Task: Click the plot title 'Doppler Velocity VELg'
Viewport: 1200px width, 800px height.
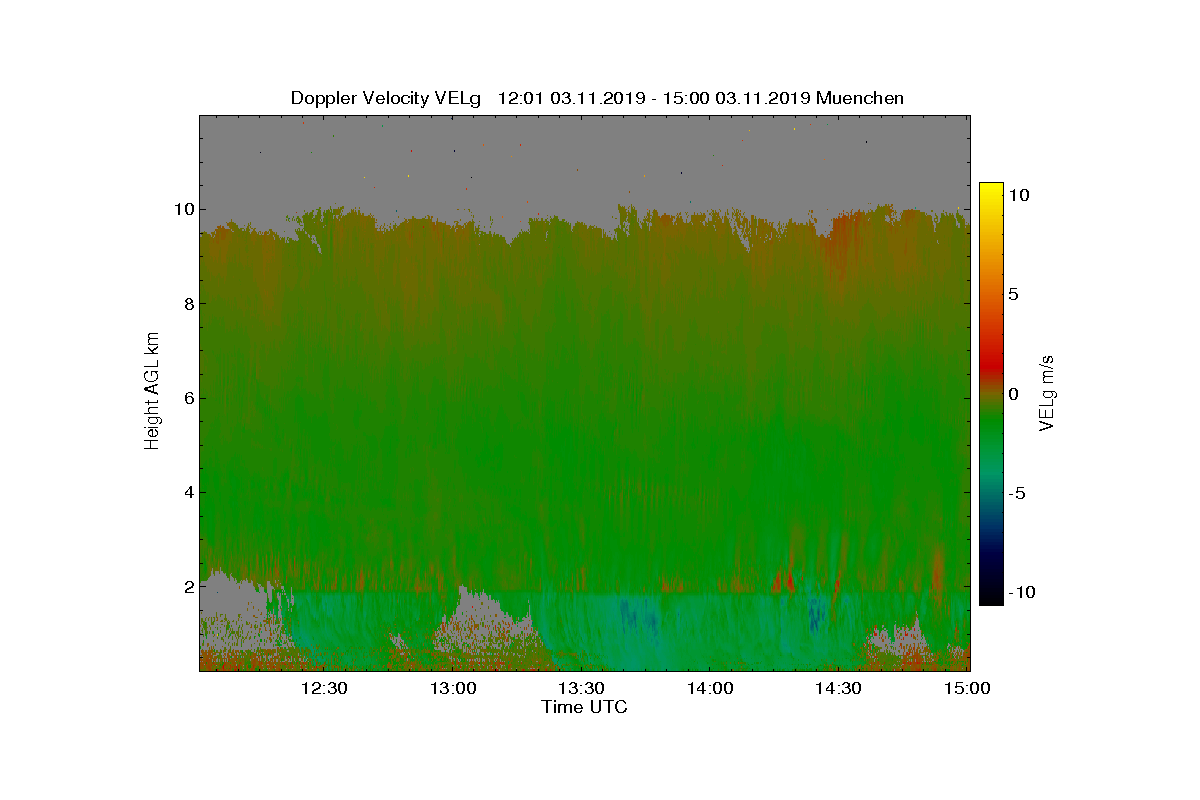Action: (386, 98)
